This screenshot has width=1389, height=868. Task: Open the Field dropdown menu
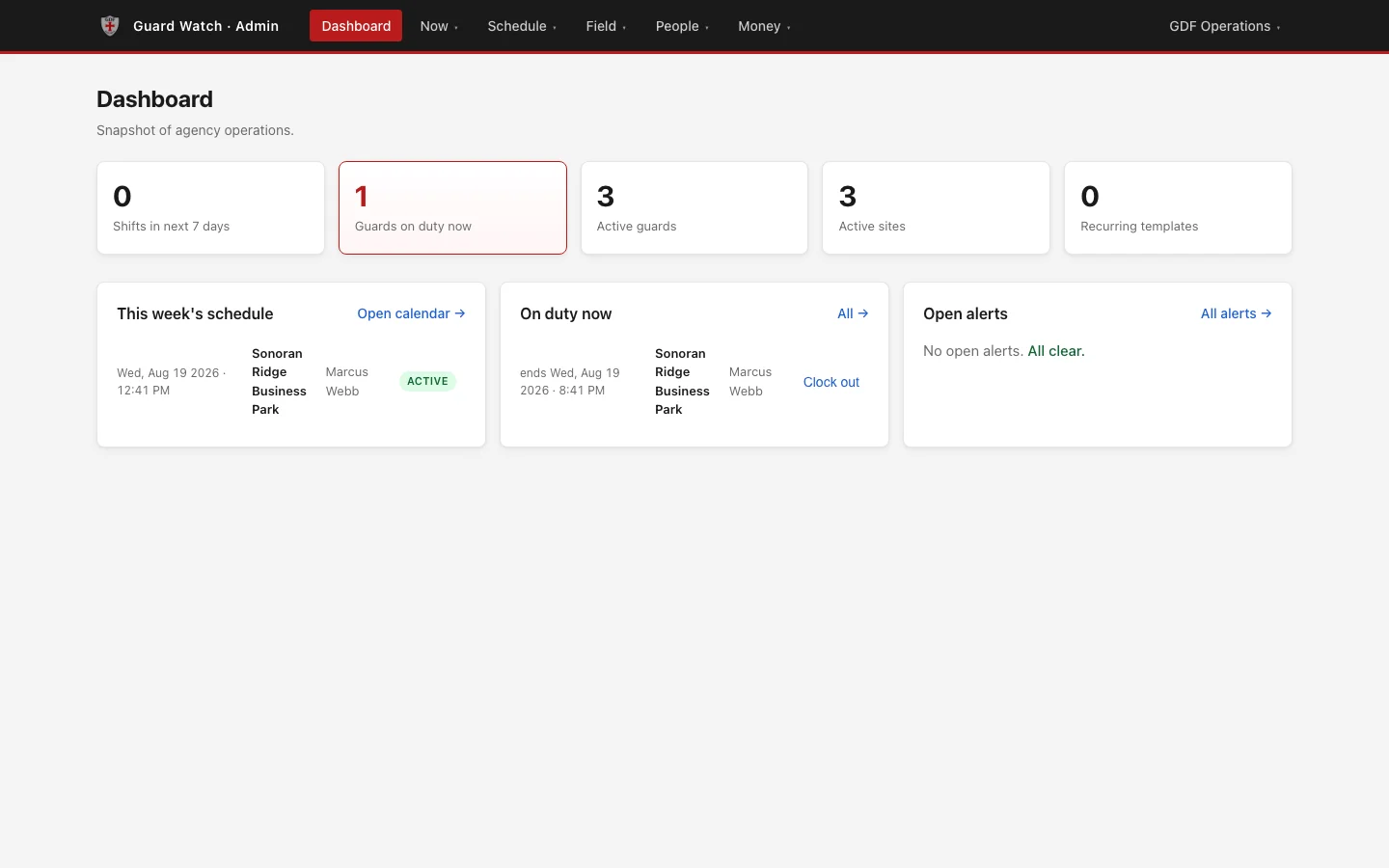606,26
